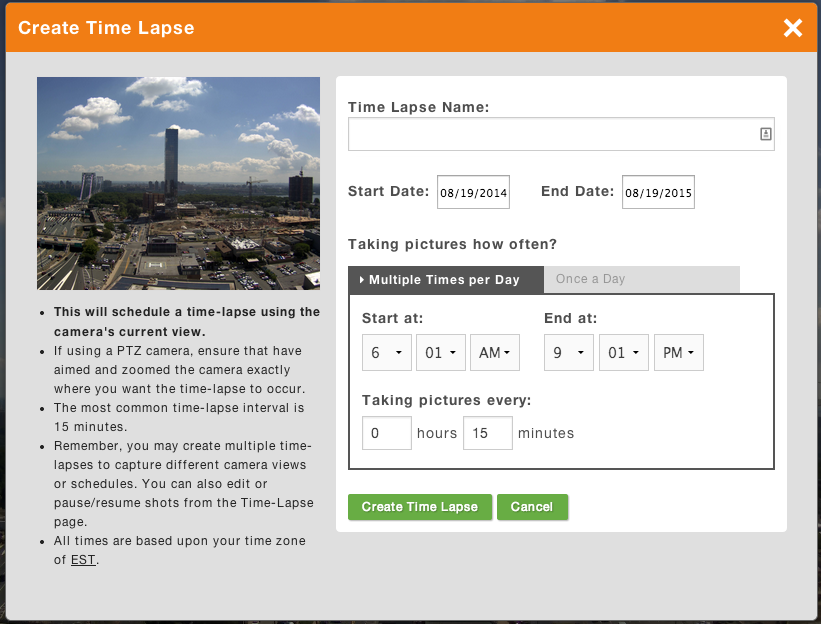The height and width of the screenshot is (624, 821).
Task: Click the Create Time Lapse green button
Action: (420, 507)
